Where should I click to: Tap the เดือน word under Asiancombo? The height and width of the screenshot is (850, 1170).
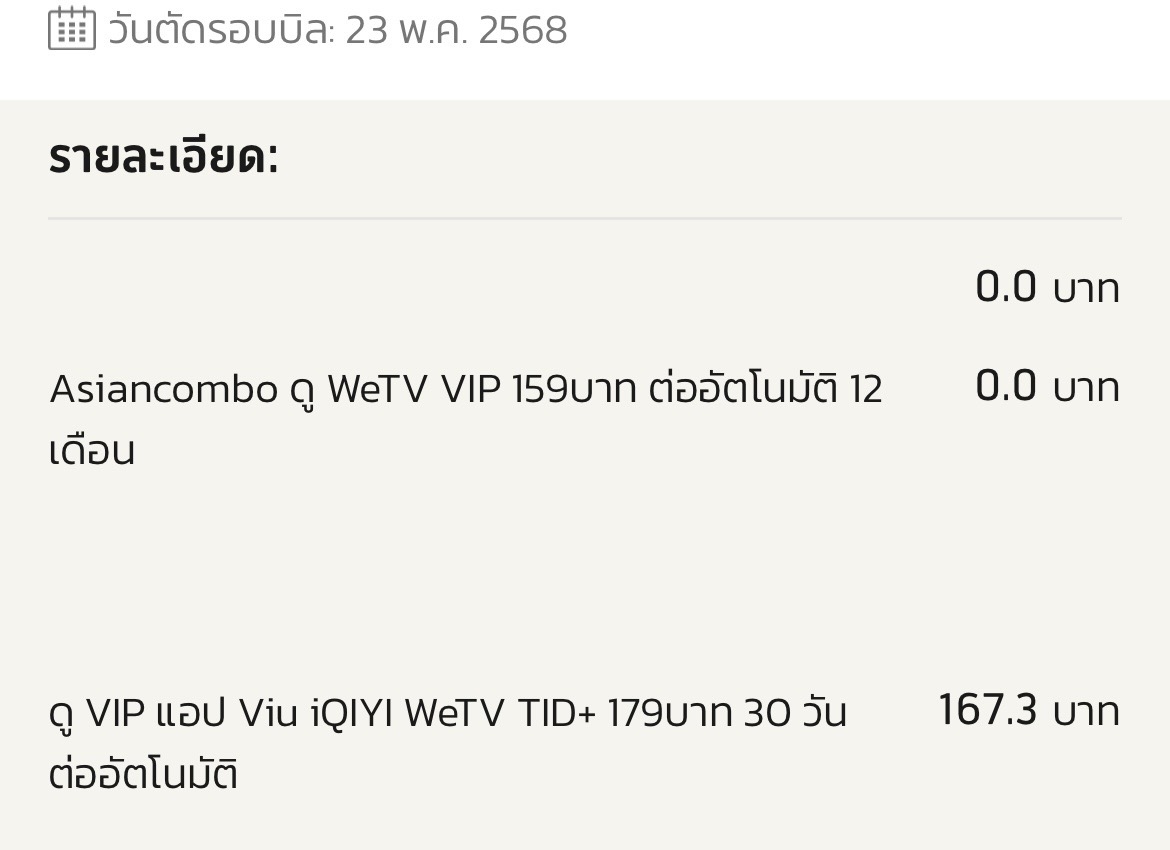(x=91, y=451)
